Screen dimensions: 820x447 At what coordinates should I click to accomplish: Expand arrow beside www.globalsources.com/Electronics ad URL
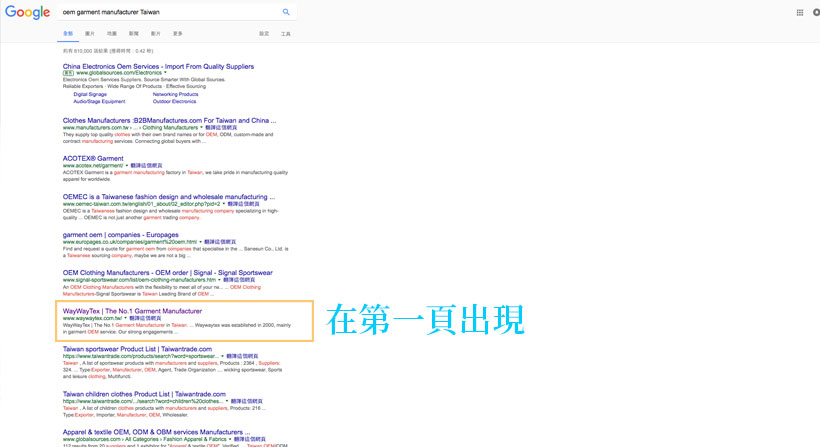(165, 73)
